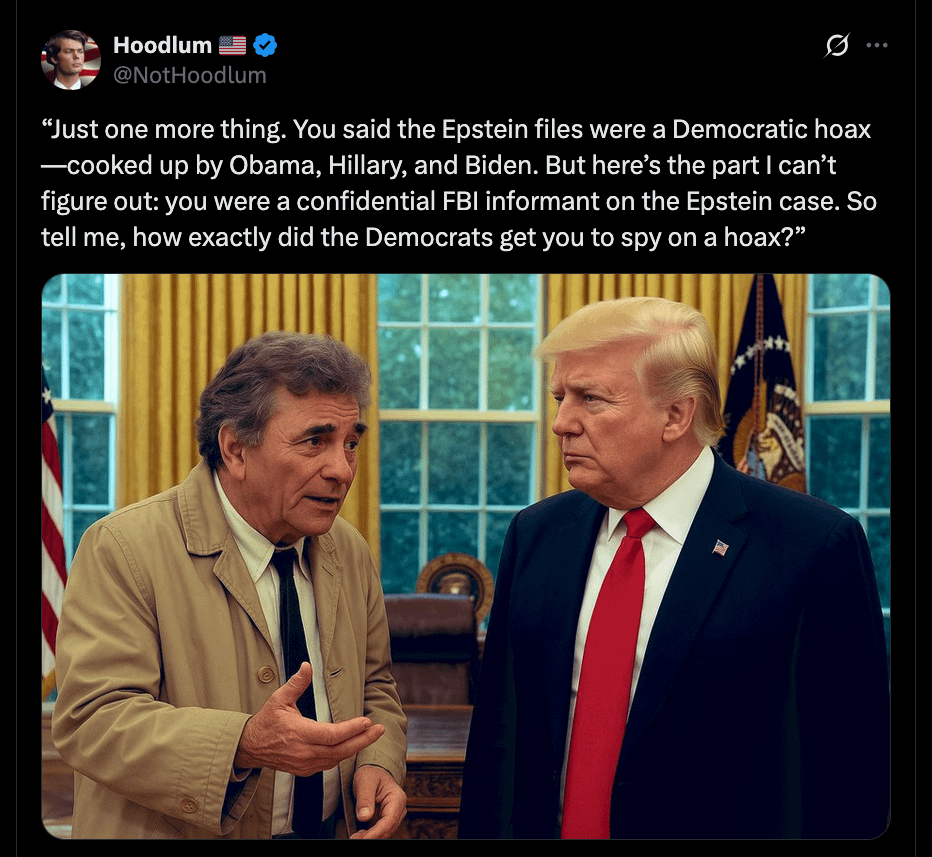Screen dimensions: 932x857
Task: Open Hoodlum's profile avatar picture
Action: tap(71, 60)
